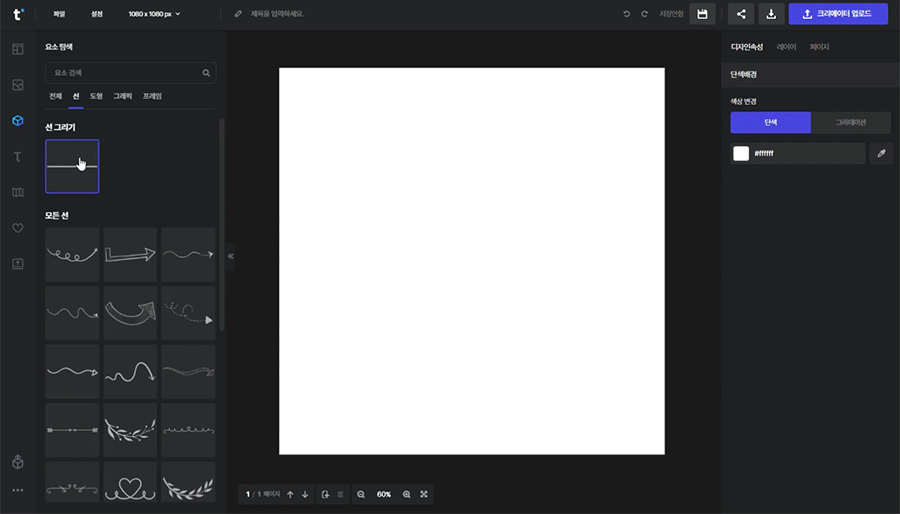
Task: Click the fit-to-screen icon
Action: point(424,494)
